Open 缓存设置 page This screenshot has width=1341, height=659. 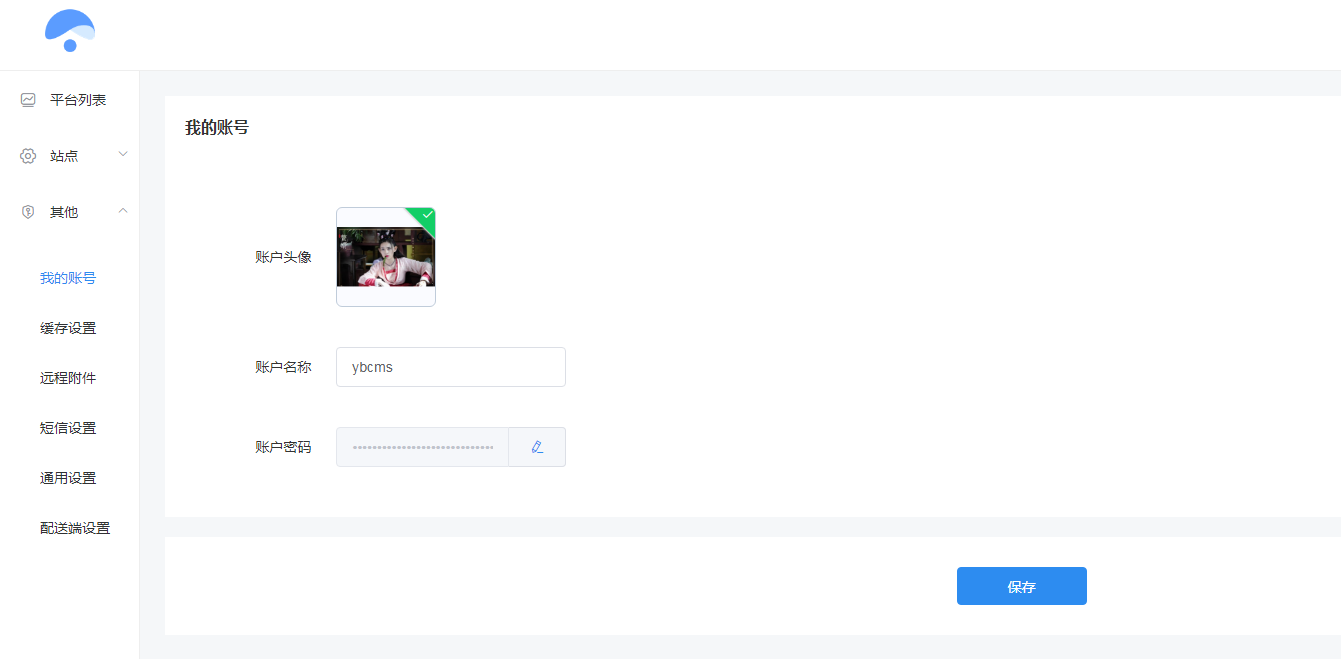68,328
